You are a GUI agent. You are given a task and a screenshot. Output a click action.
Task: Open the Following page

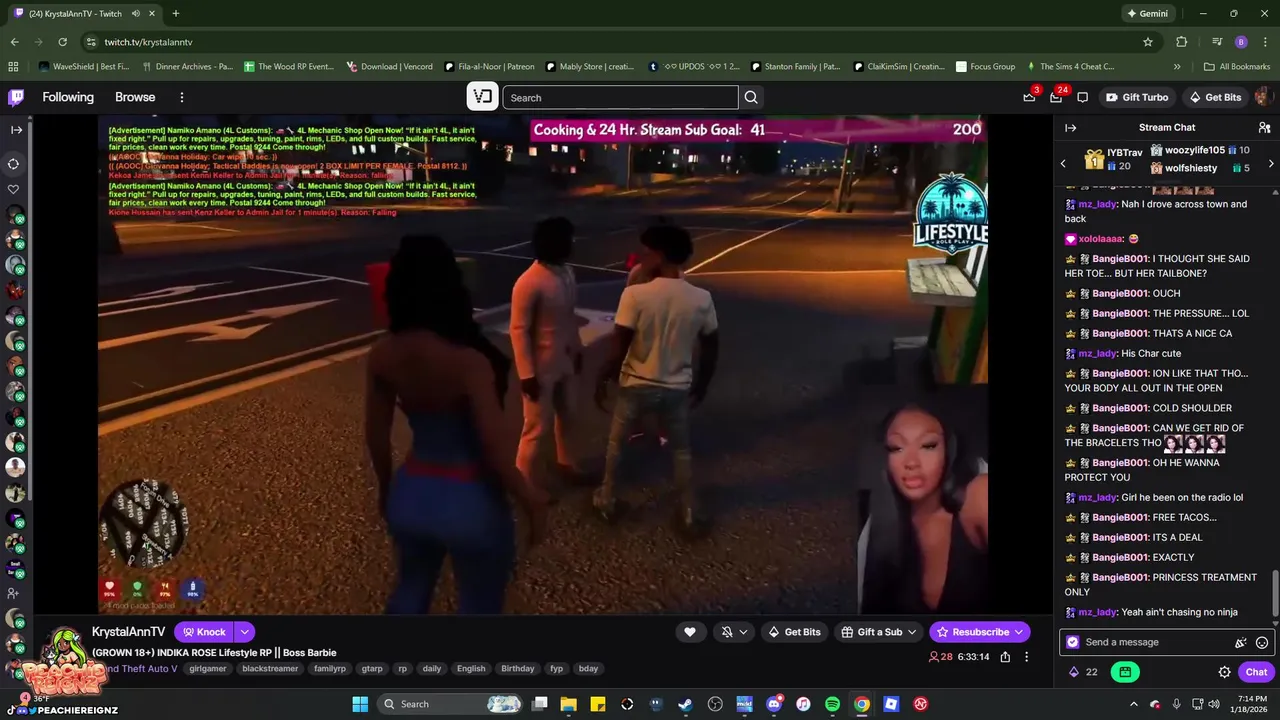point(68,97)
